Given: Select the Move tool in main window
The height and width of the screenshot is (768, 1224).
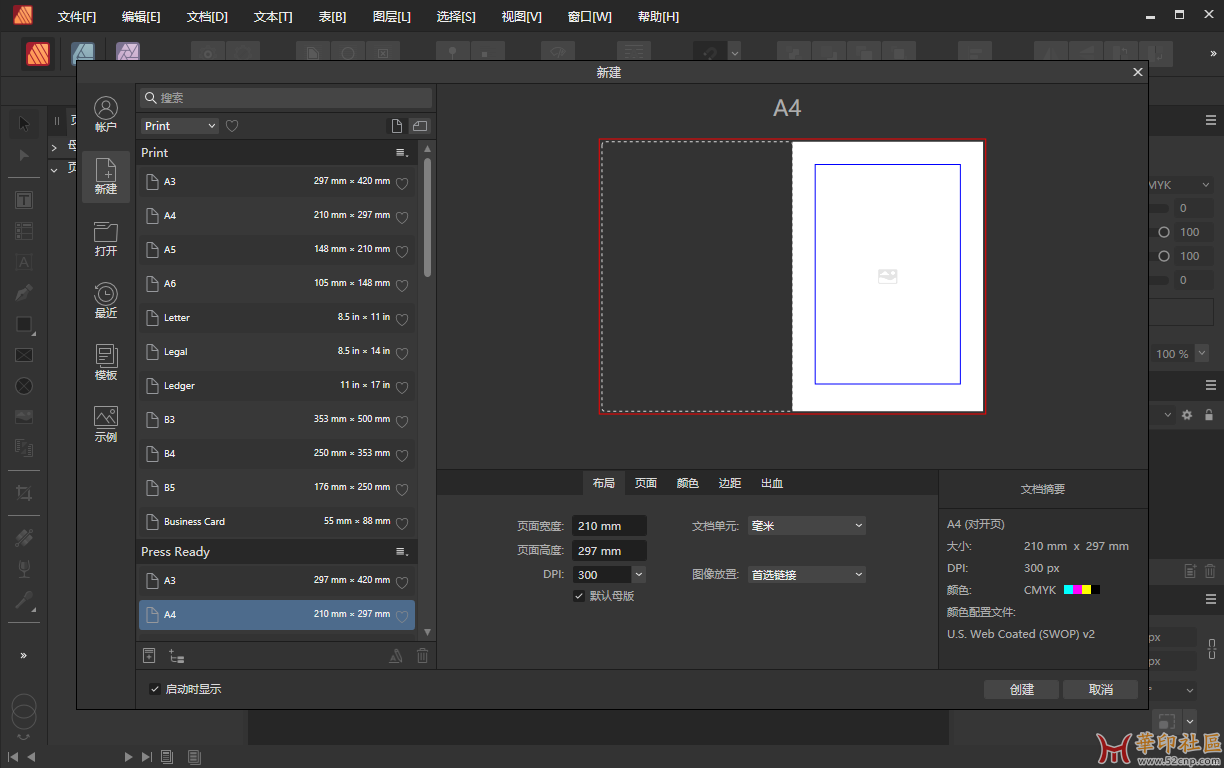Looking at the screenshot, I should (x=24, y=123).
